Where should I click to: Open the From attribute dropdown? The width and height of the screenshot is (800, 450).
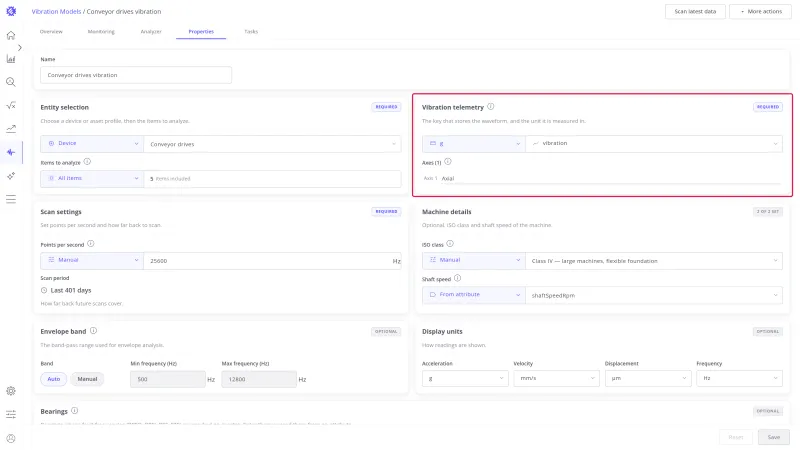coord(473,295)
